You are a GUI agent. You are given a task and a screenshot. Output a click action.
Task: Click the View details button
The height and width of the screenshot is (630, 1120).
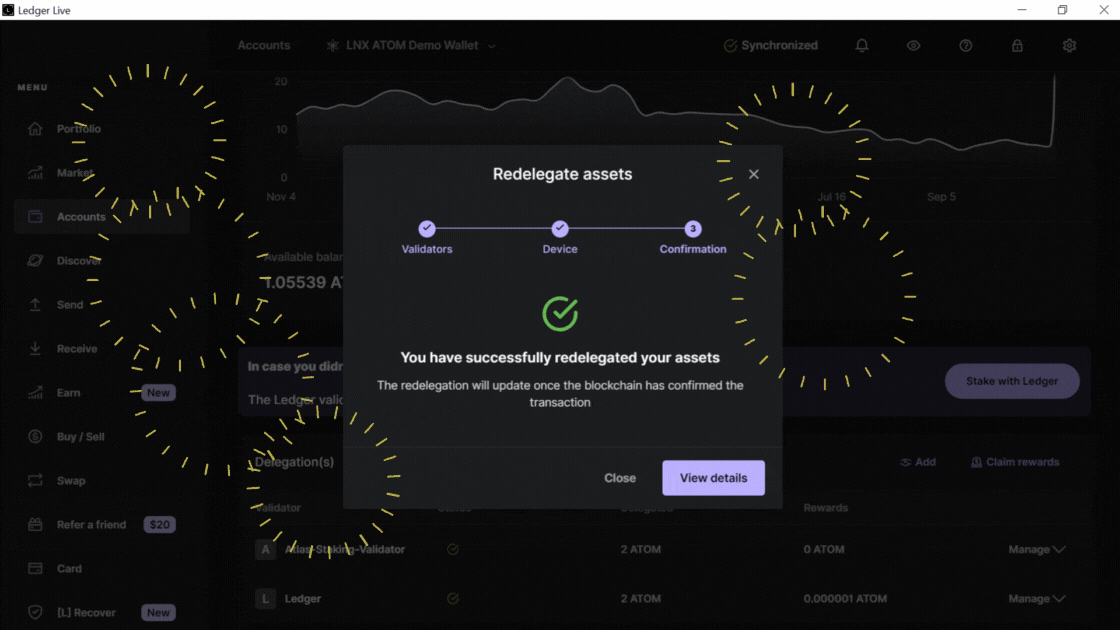(713, 478)
